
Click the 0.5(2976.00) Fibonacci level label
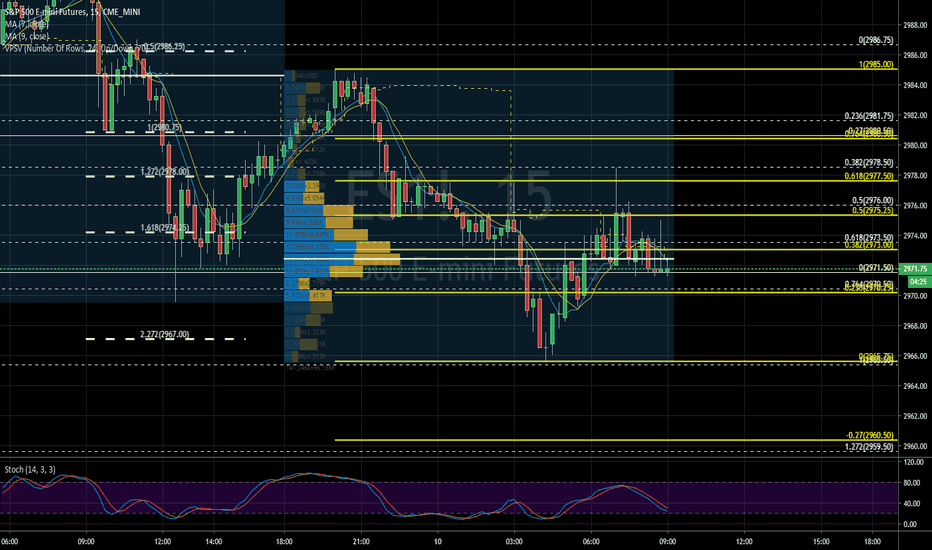click(873, 200)
